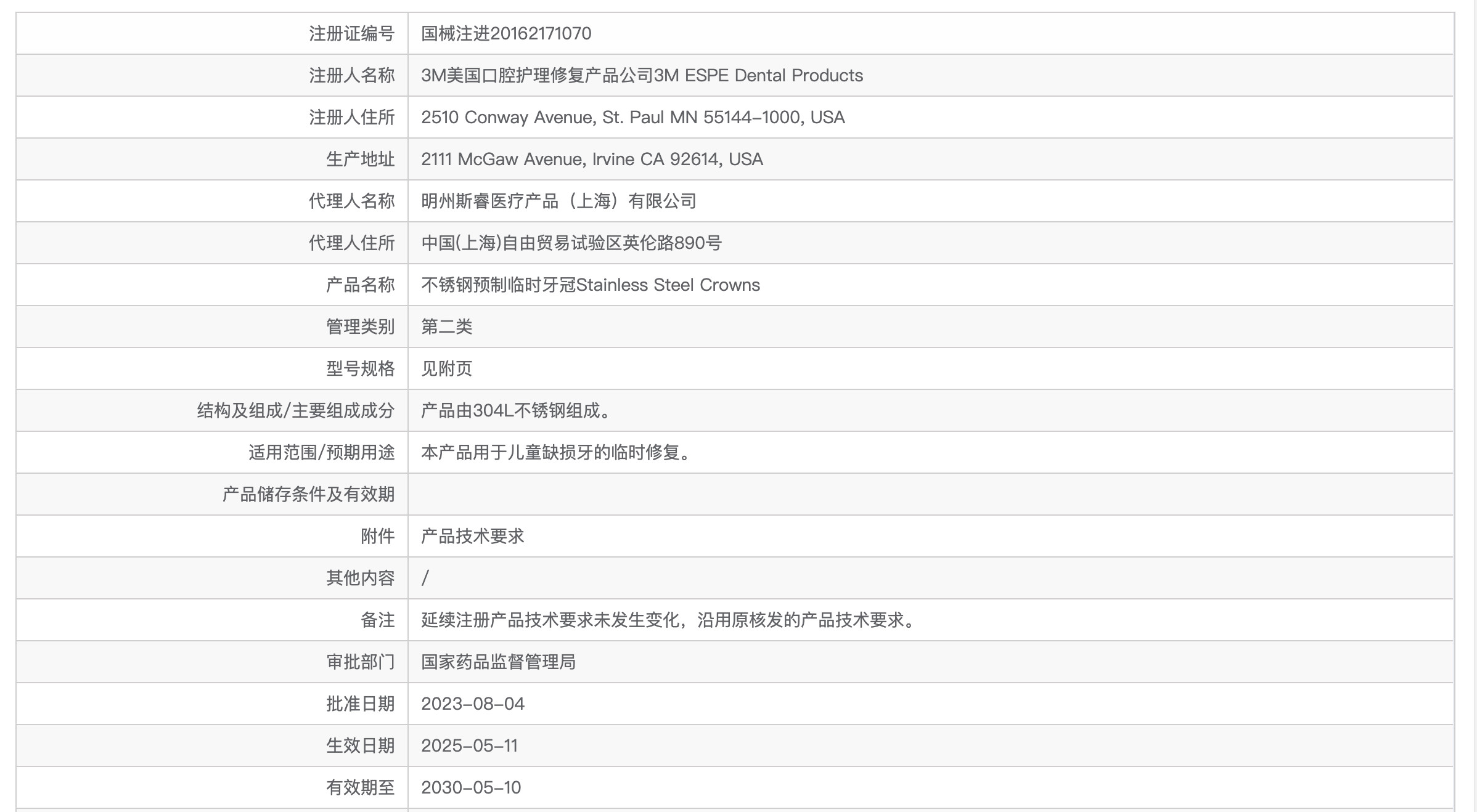Image resolution: width=1477 pixels, height=812 pixels.
Task: Click remarks text starting 延续注册产品技术要求
Action: pos(668,620)
